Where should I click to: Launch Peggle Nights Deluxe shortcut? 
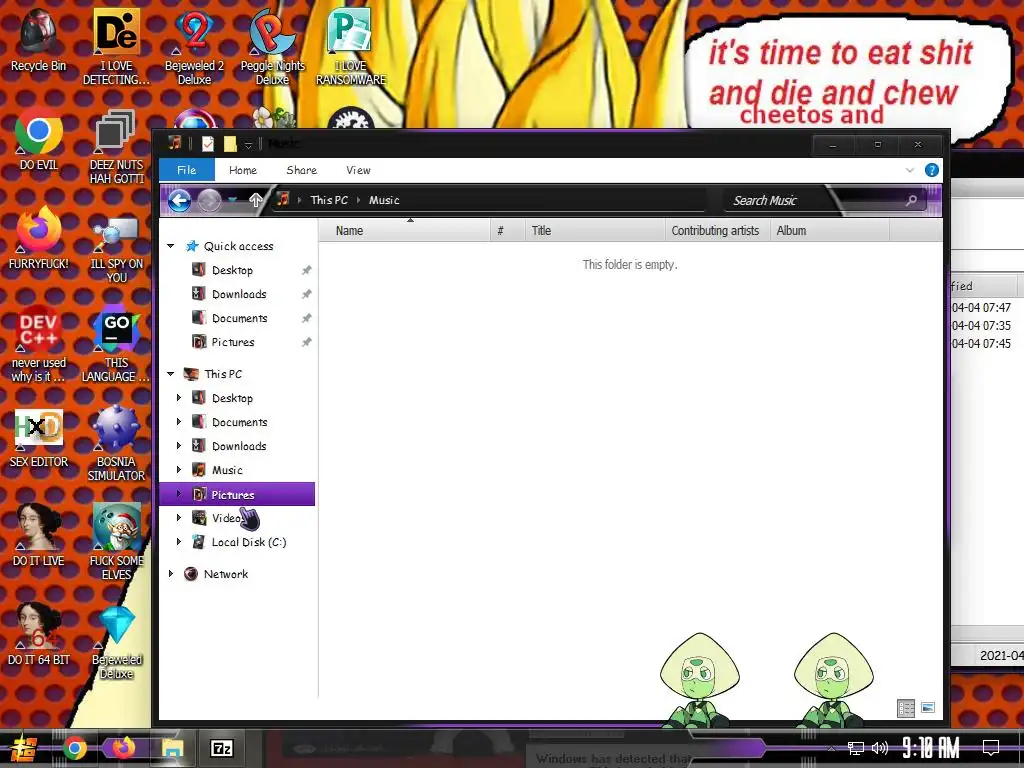272,46
